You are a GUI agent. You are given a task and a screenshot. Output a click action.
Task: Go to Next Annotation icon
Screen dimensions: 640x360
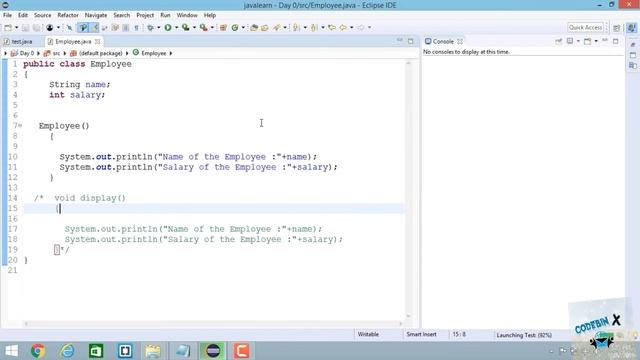pos(296,27)
